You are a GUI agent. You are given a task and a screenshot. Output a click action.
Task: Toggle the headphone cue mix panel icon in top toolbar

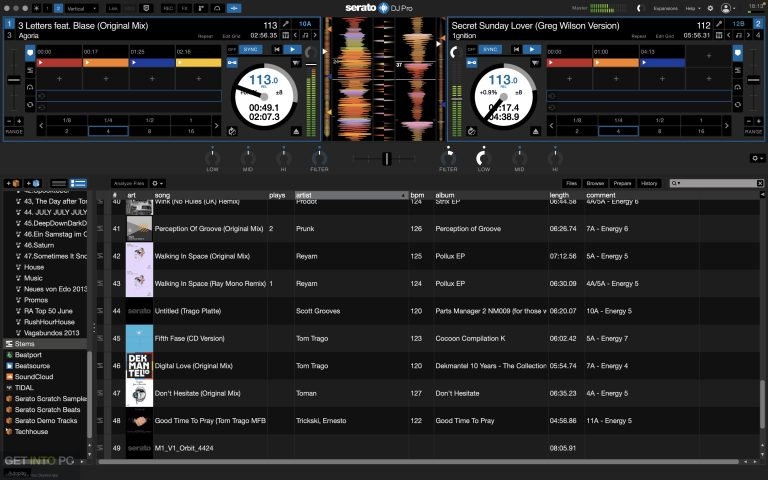pyautogui.click(x=217, y=8)
